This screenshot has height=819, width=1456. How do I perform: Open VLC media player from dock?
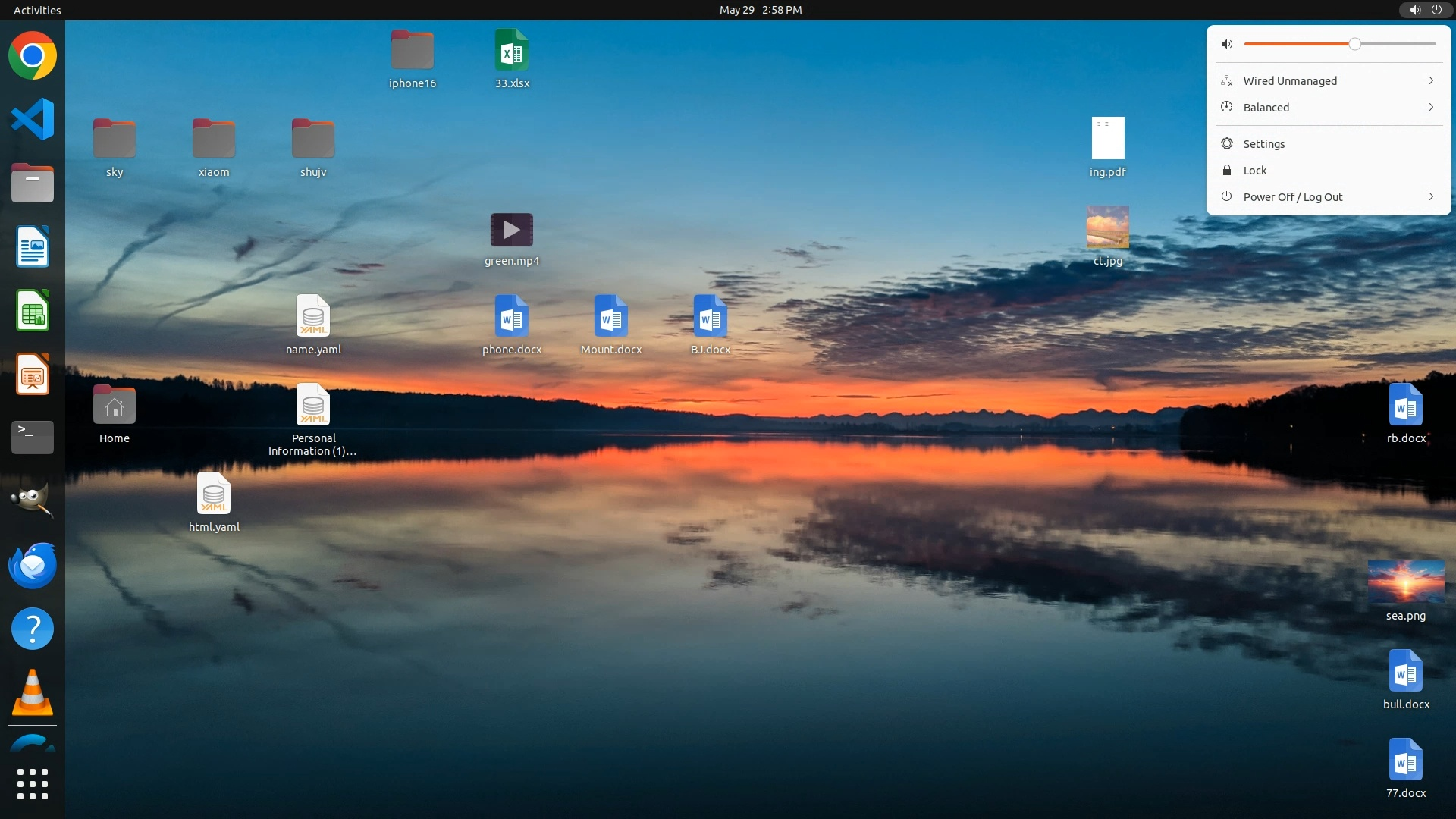point(33,692)
